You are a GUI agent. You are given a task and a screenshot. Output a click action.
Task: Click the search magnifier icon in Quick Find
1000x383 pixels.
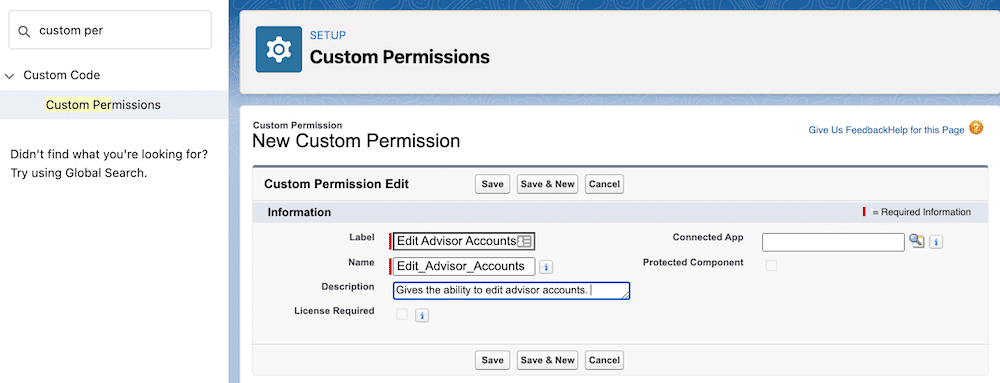[x=24, y=31]
